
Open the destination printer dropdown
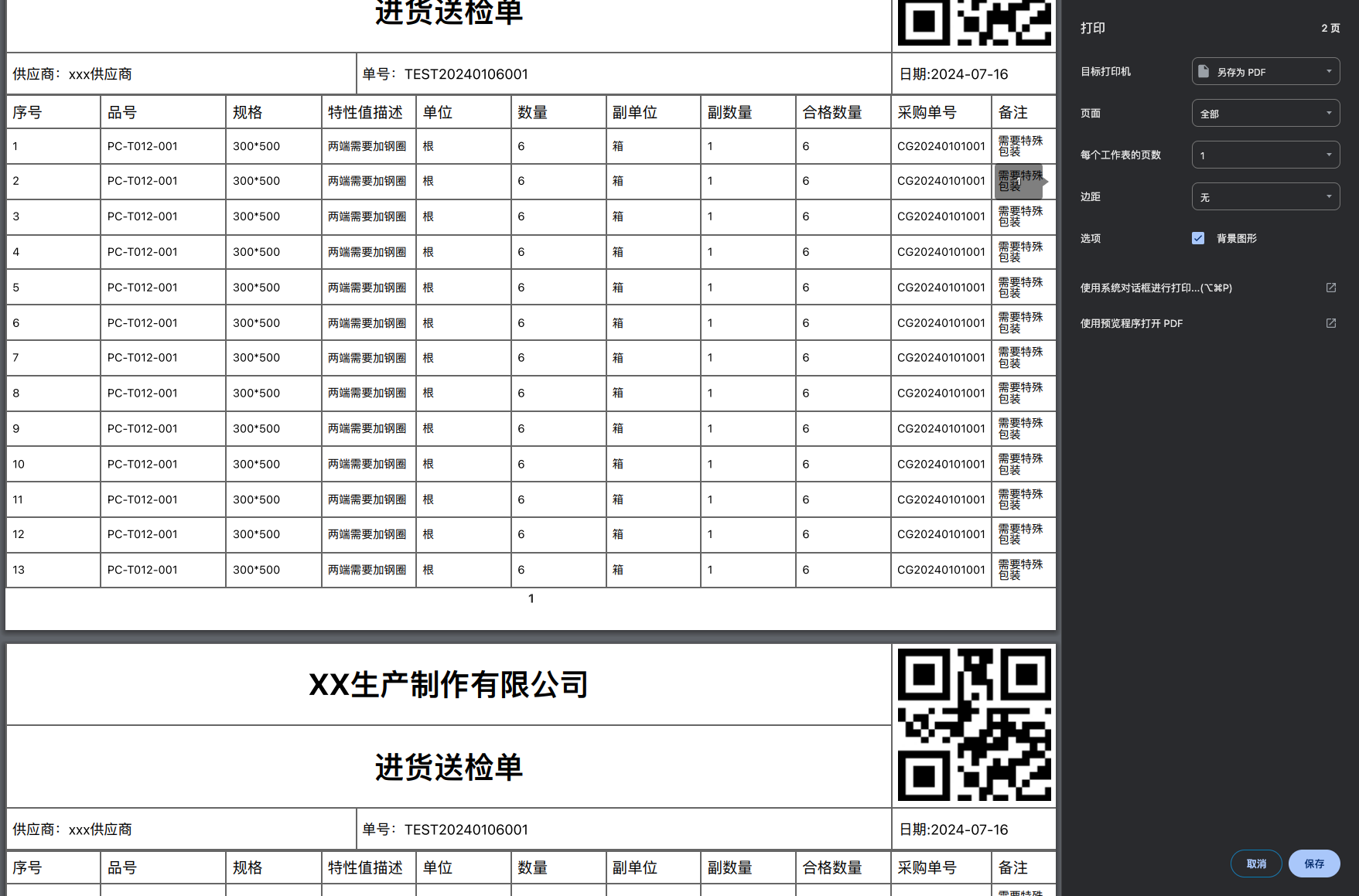coord(1265,72)
